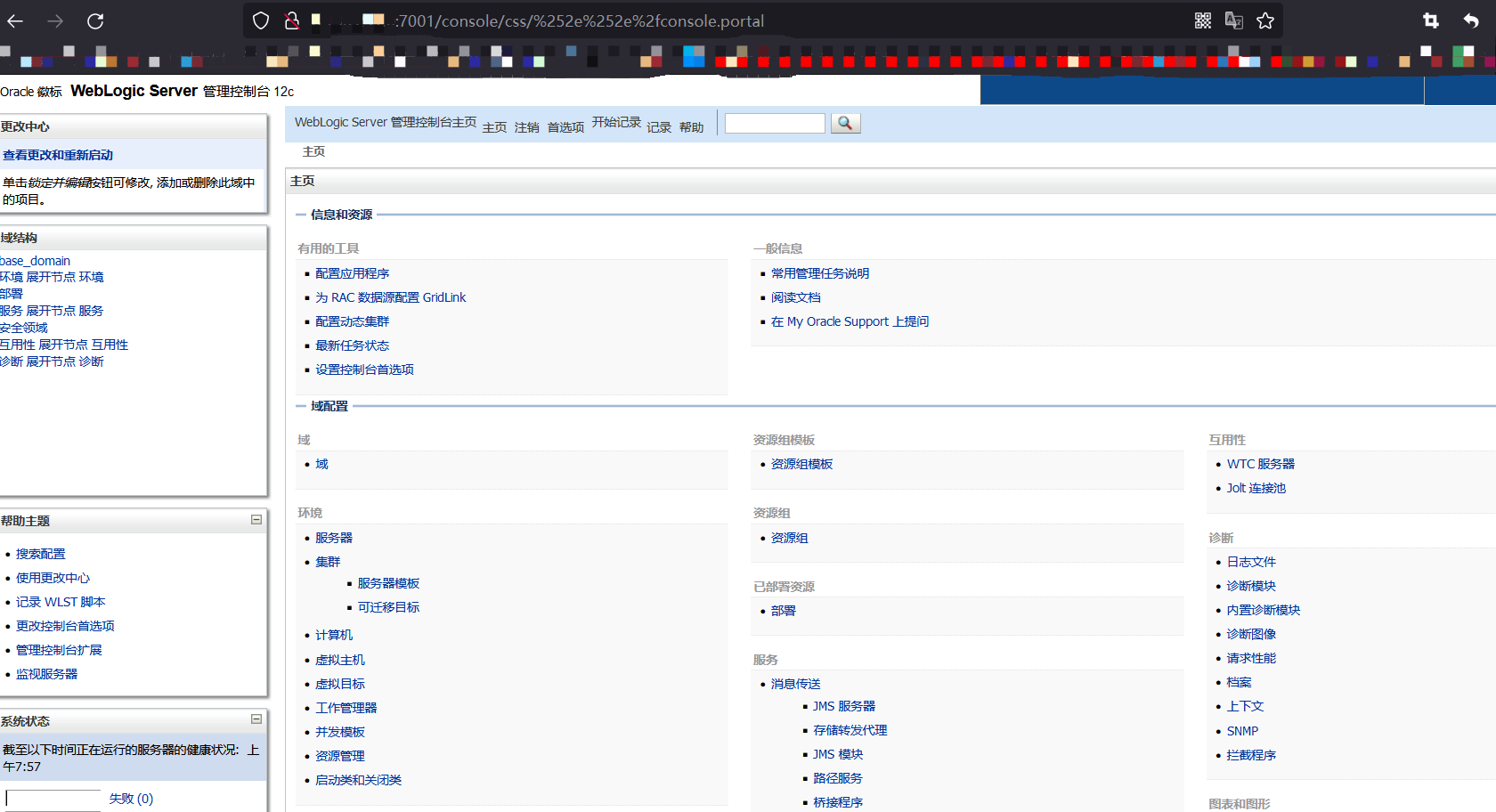
Task: Open 常用管理任务说明 link
Action: point(820,273)
